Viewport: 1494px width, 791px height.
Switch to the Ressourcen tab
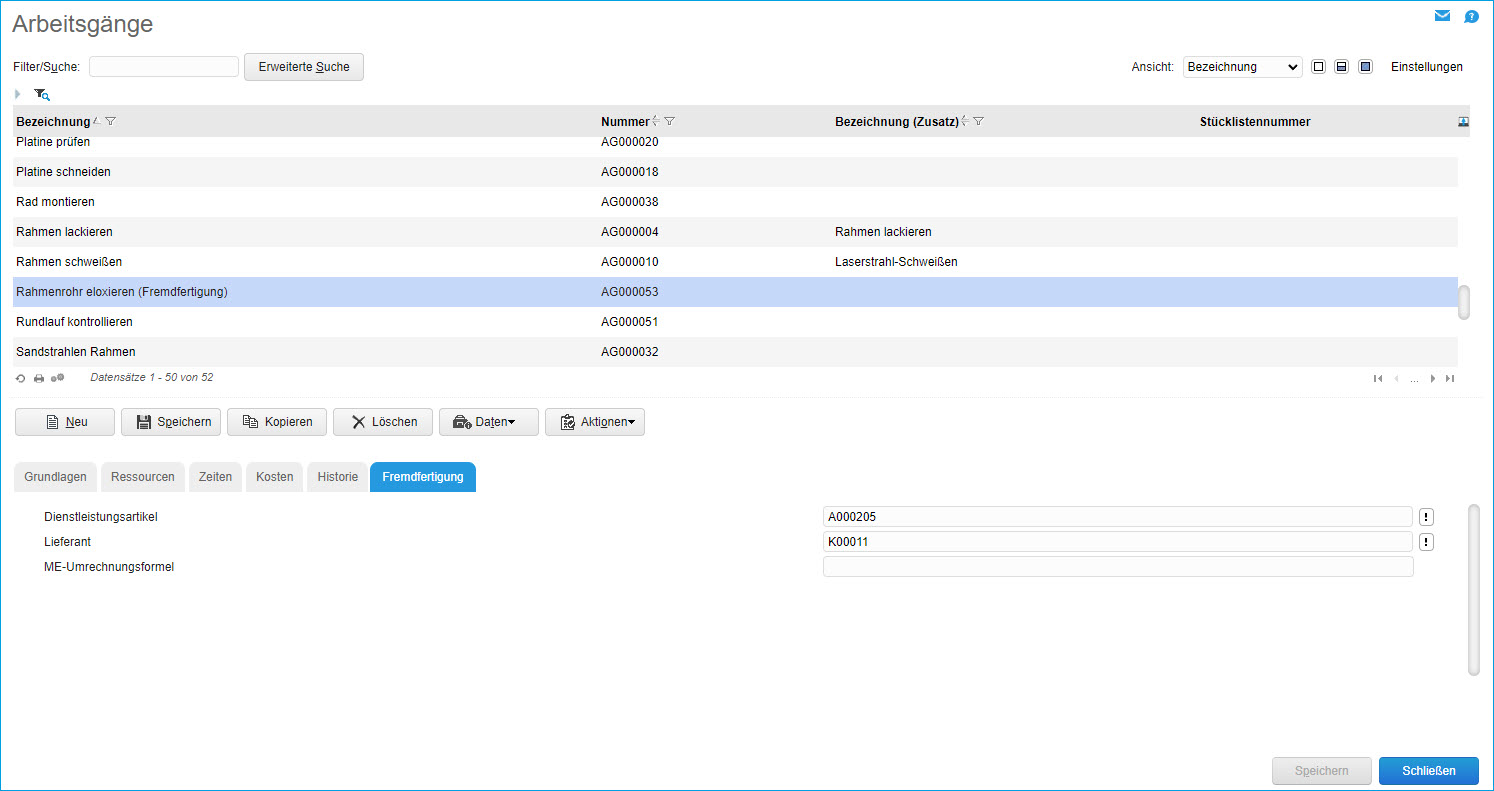[143, 477]
